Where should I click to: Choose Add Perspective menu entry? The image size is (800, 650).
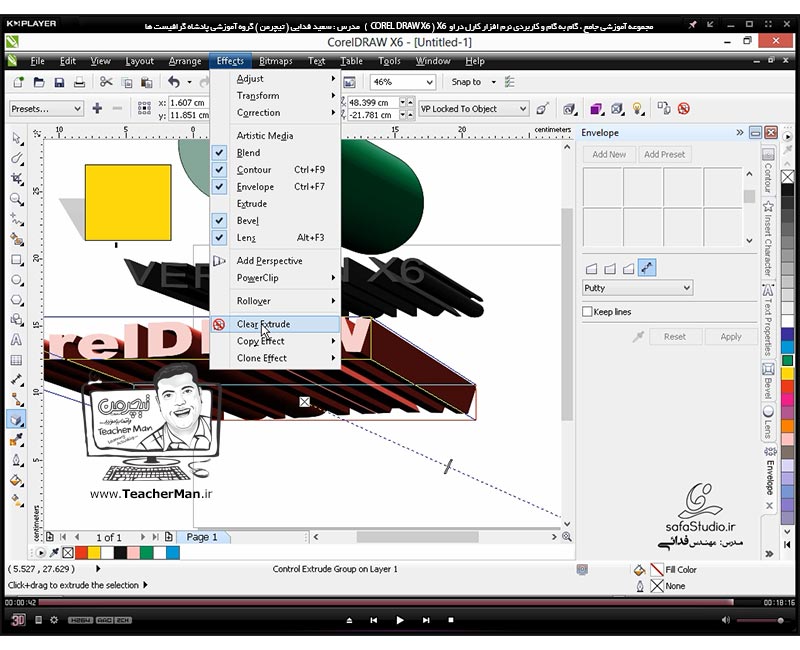pos(276,261)
